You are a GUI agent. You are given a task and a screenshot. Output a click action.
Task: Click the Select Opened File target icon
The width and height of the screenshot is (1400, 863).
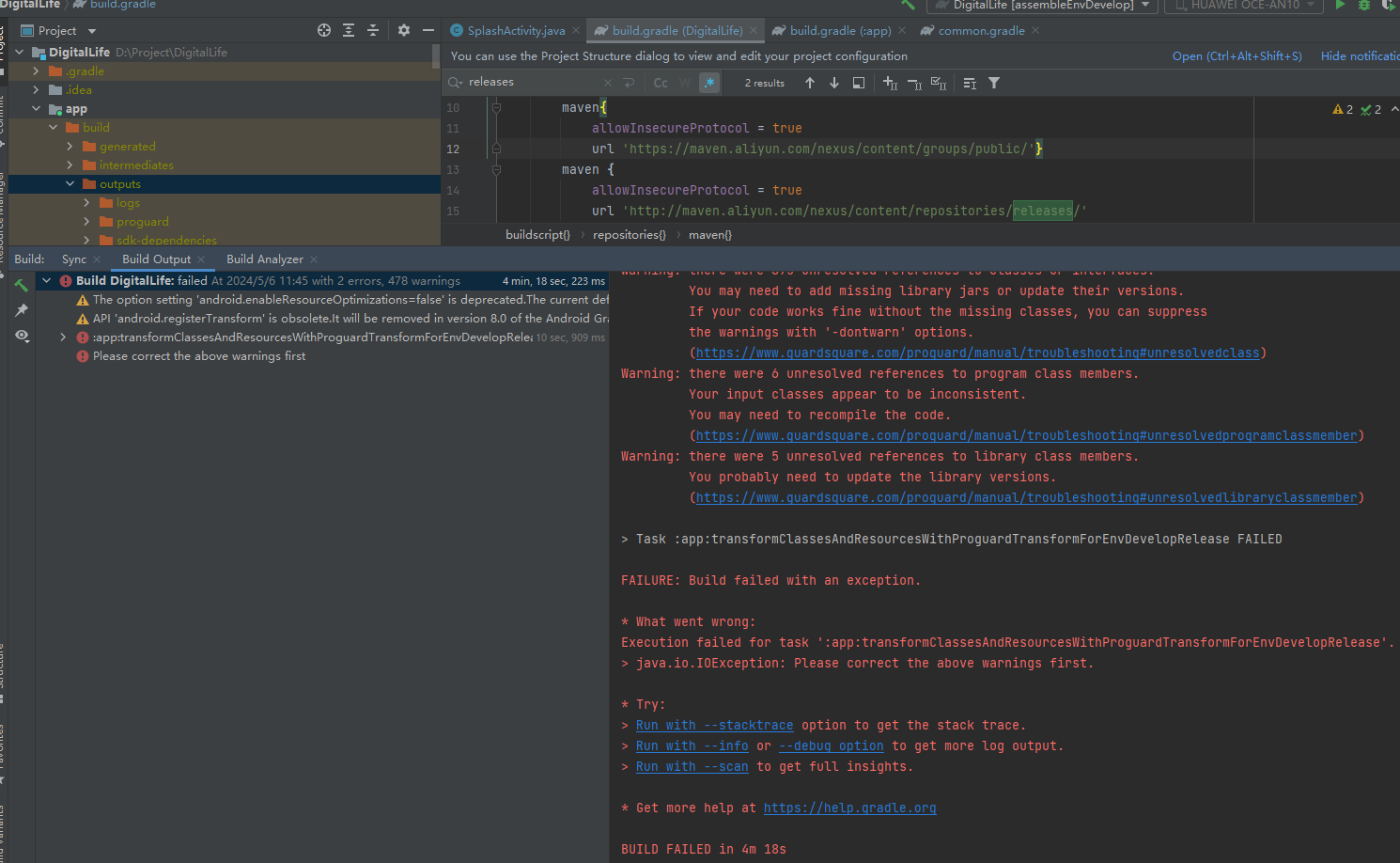[324, 30]
